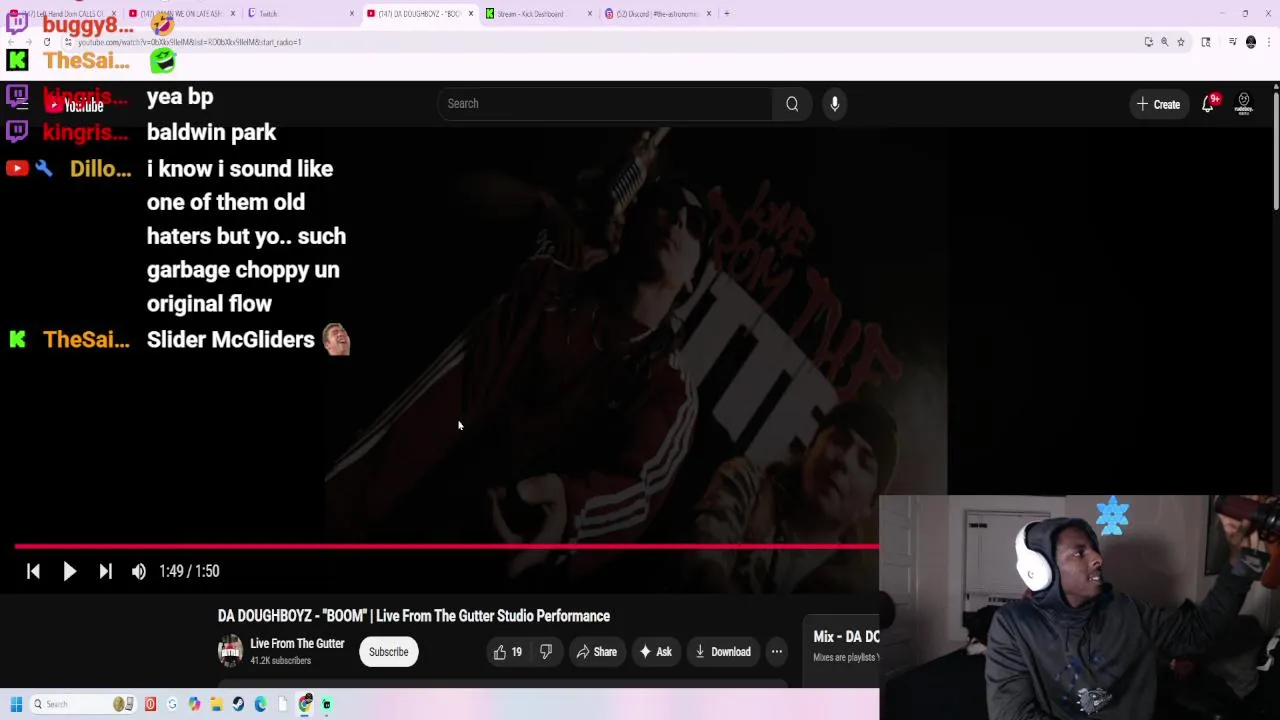This screenshot has width=1280, height=720.
Task: Open File Explorer from the taskbar
Action: (216, 704)
